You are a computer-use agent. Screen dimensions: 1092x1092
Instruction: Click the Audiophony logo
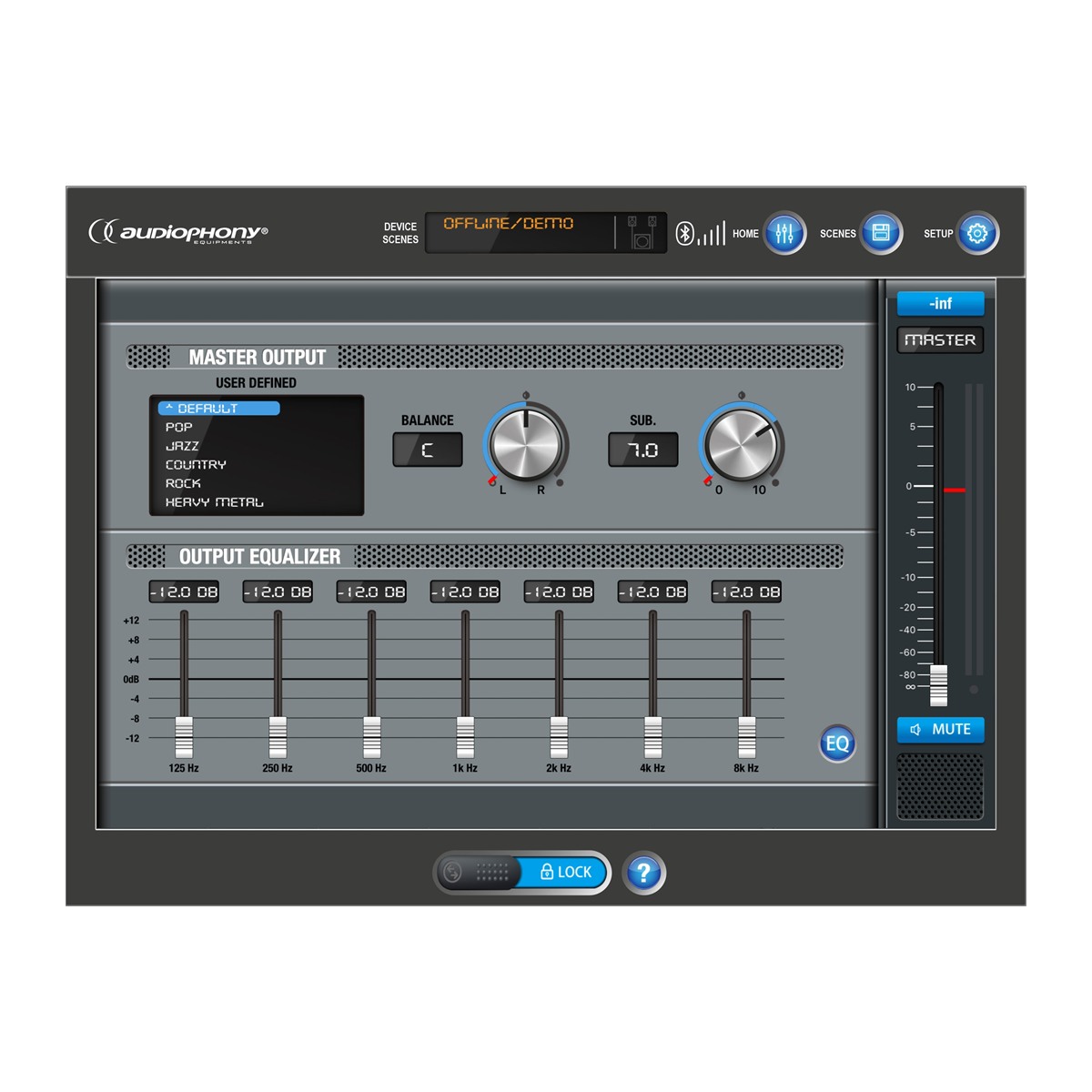click(x=178, y=232)
